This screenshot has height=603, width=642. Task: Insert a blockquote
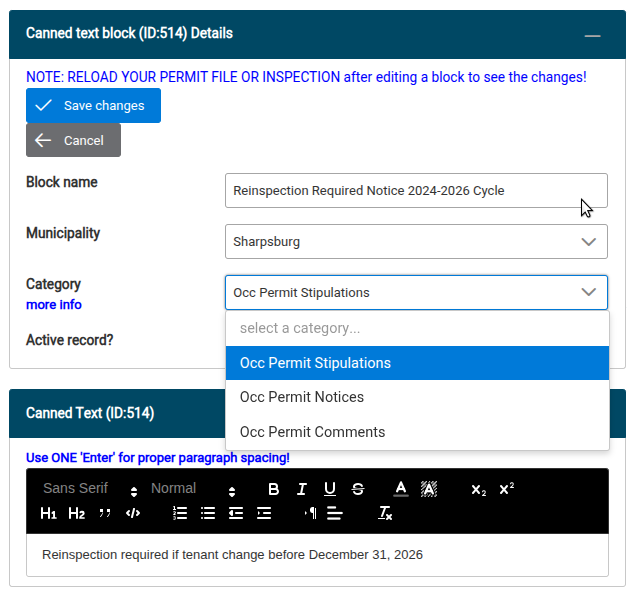(x=105, y=513)
